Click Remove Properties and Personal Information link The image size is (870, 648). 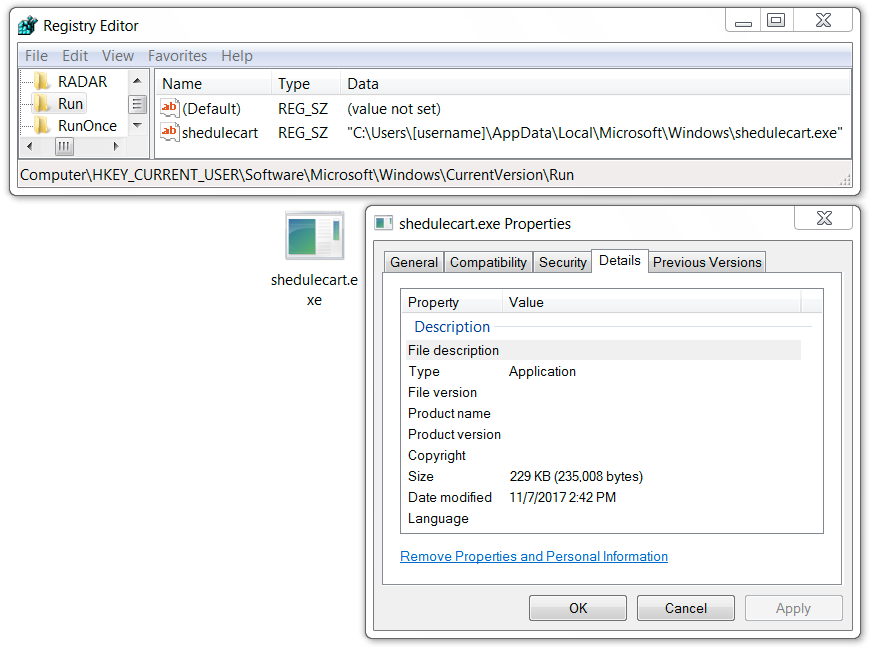click(x=534, y=556)
